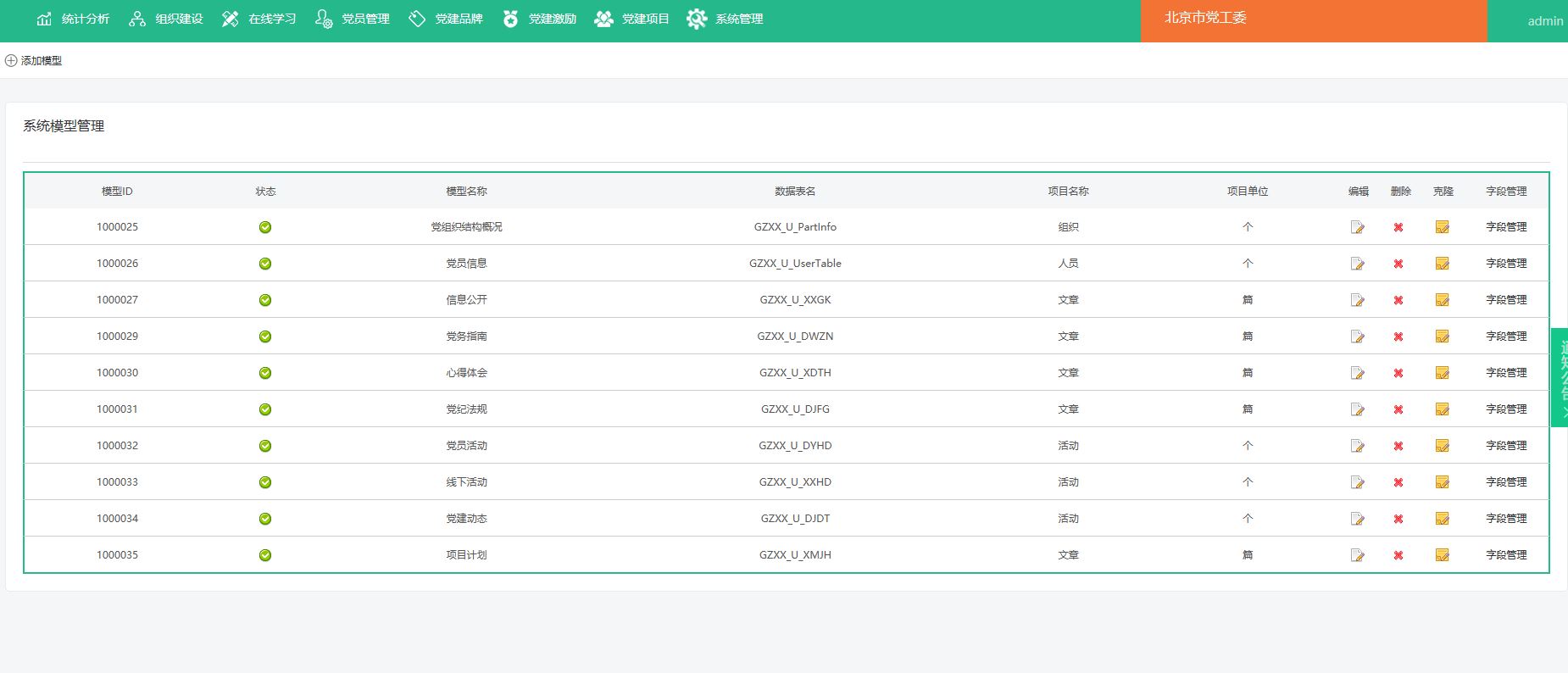Open the 统计分析 menu
The image size is (1568, 673).
pos(73,19)
